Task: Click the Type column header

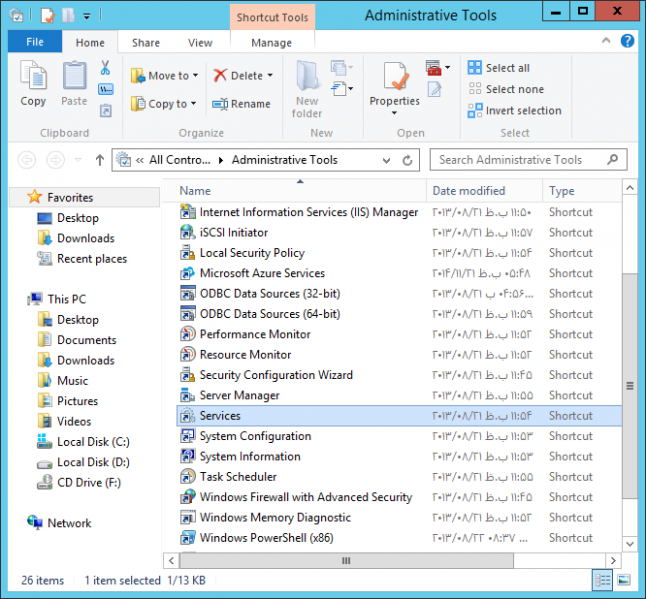Action: click(582, 191)
